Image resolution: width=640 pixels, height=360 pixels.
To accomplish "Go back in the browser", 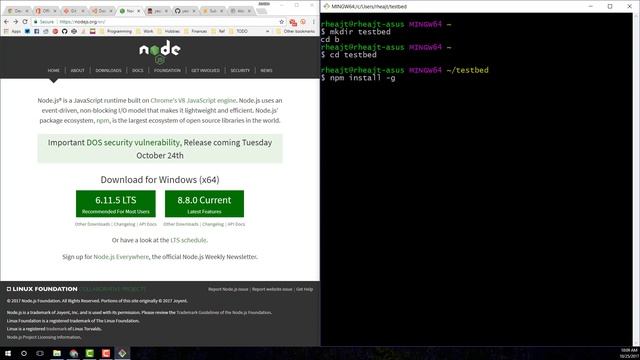I will pyautogui.click(x=6, y=22).
